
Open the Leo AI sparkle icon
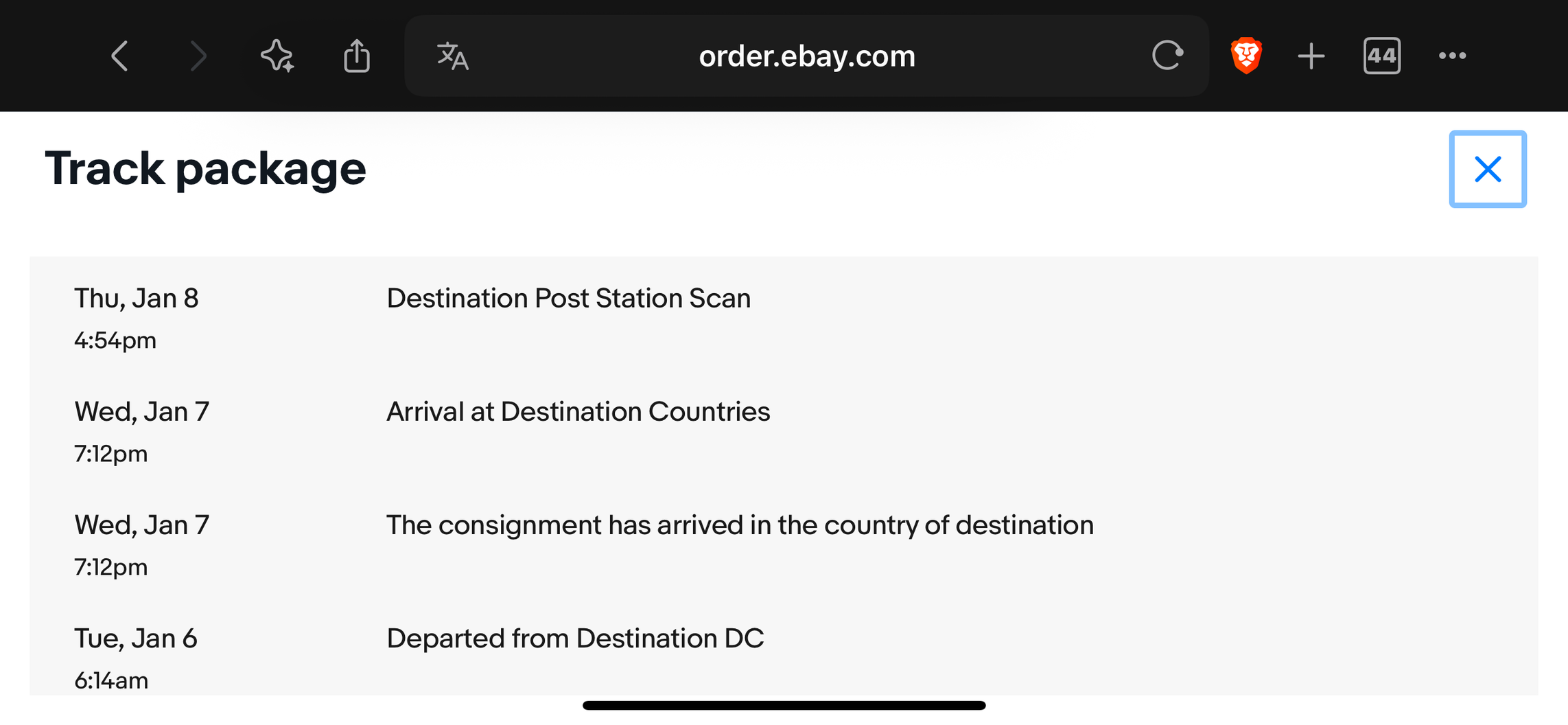click(x=277, y=56)
